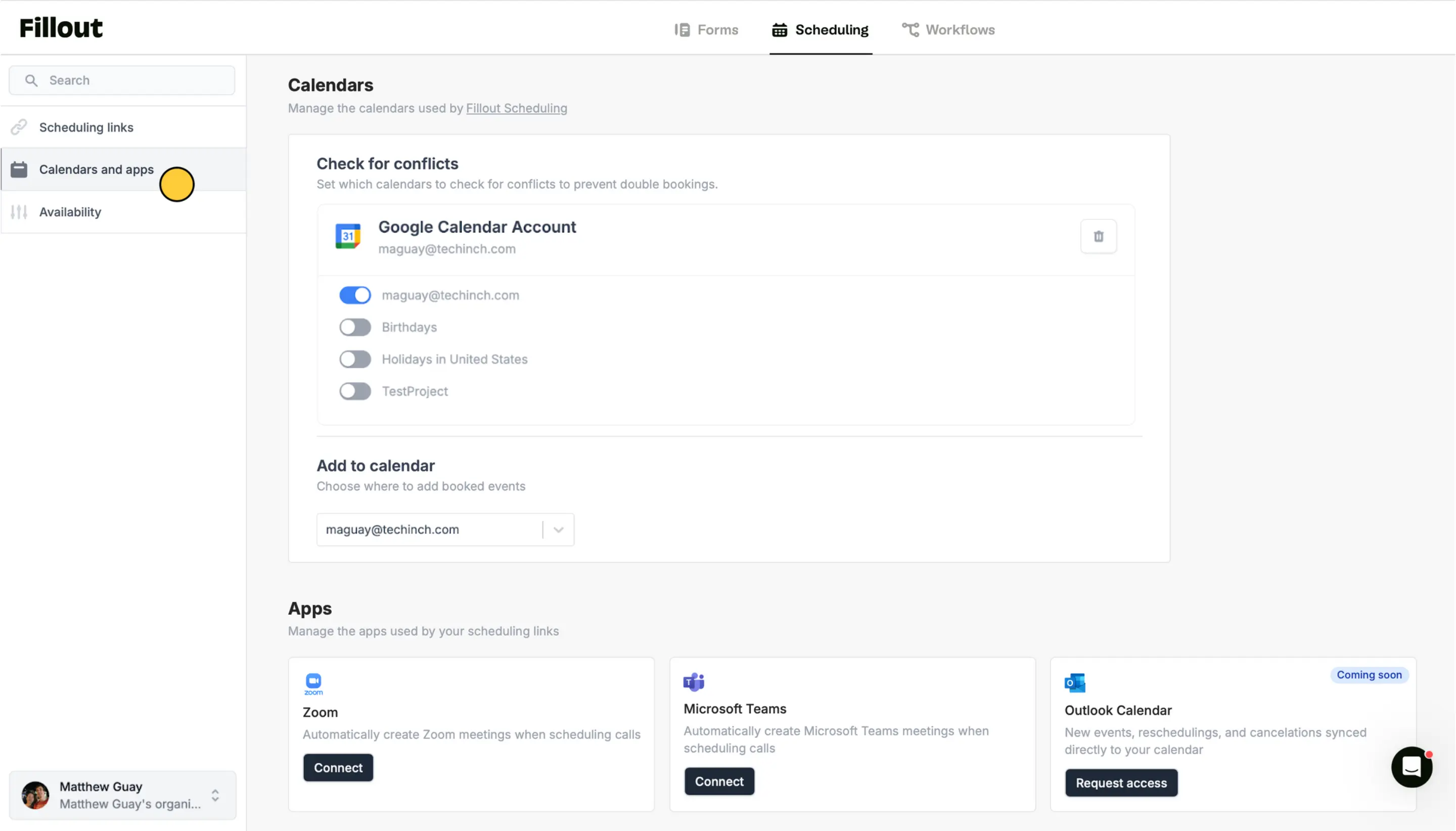This screenshot has width=1456, height=831.
Task: Open the Add to calendar dropdown
Action: click(x=445, y=530)
